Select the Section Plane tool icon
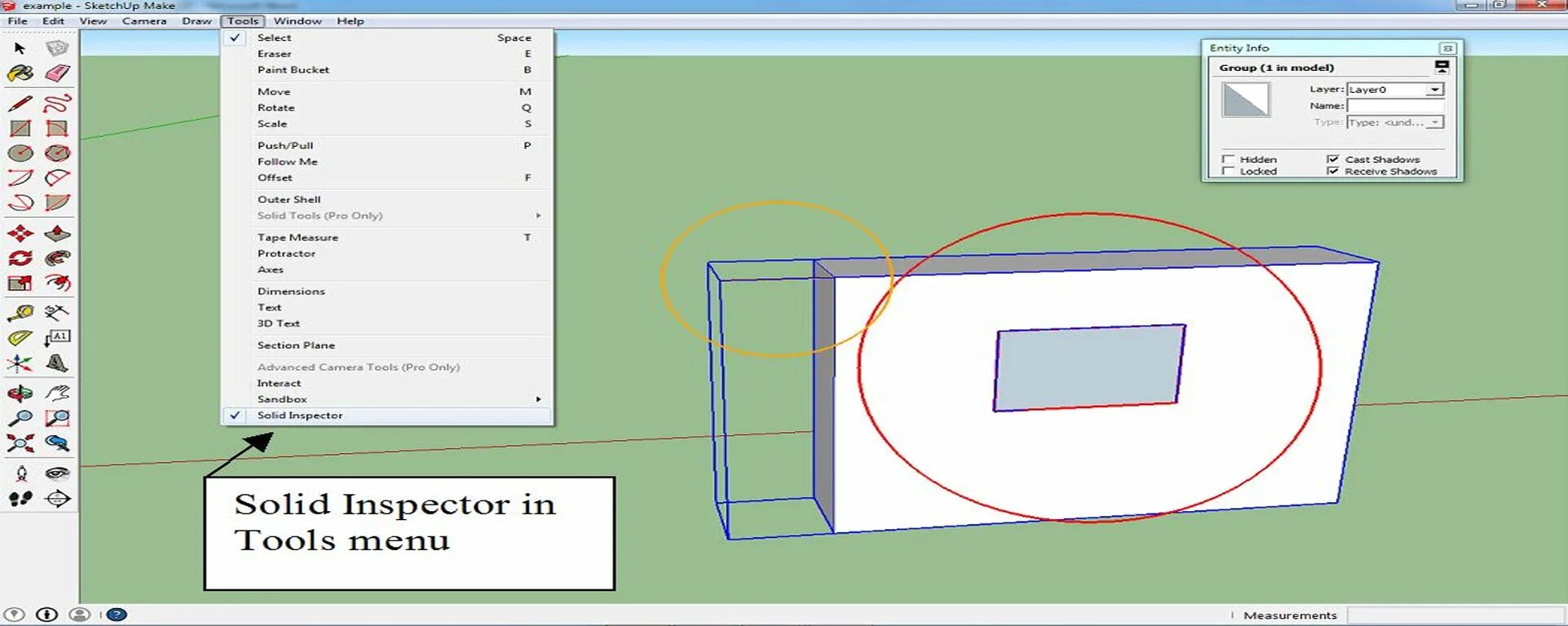The width and height of the screenshot is (1568, 626). pos(57,498)
